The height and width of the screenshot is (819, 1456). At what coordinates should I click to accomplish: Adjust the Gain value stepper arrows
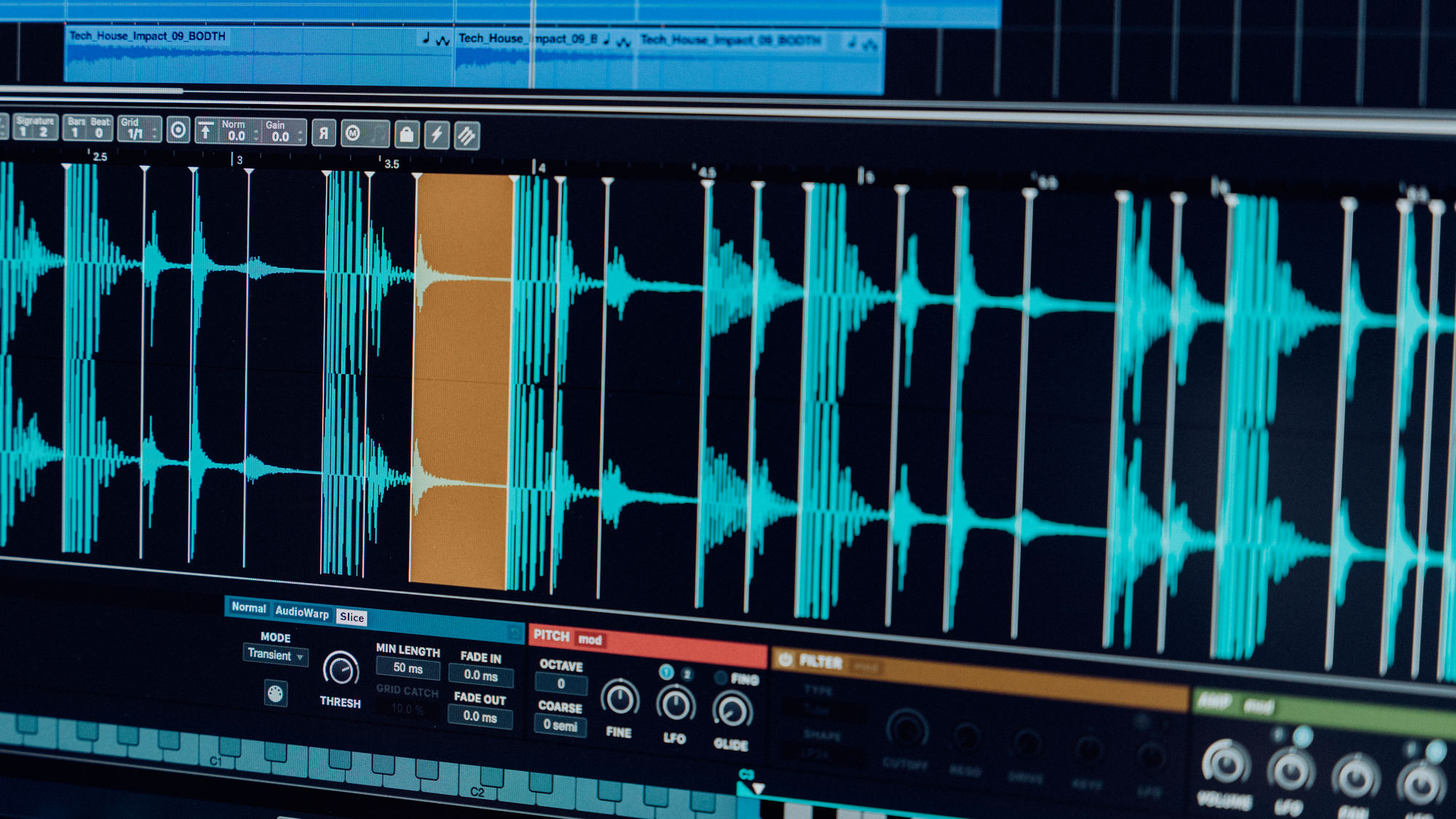pos(300,135)
